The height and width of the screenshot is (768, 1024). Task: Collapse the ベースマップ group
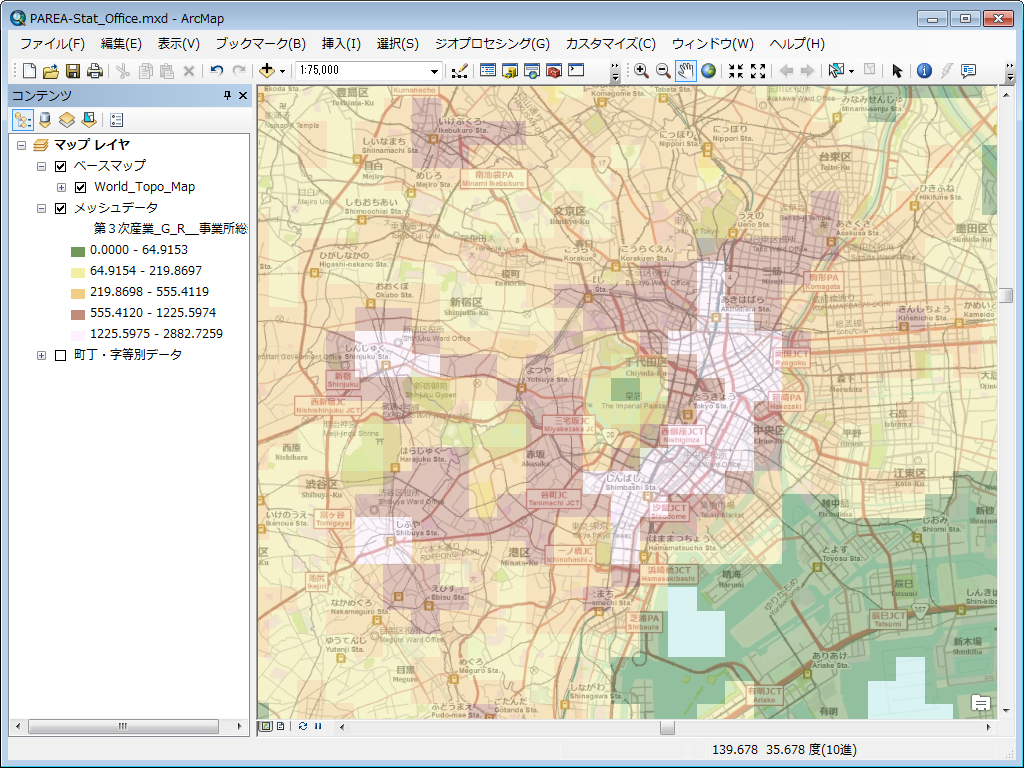[x=41, y=167]
